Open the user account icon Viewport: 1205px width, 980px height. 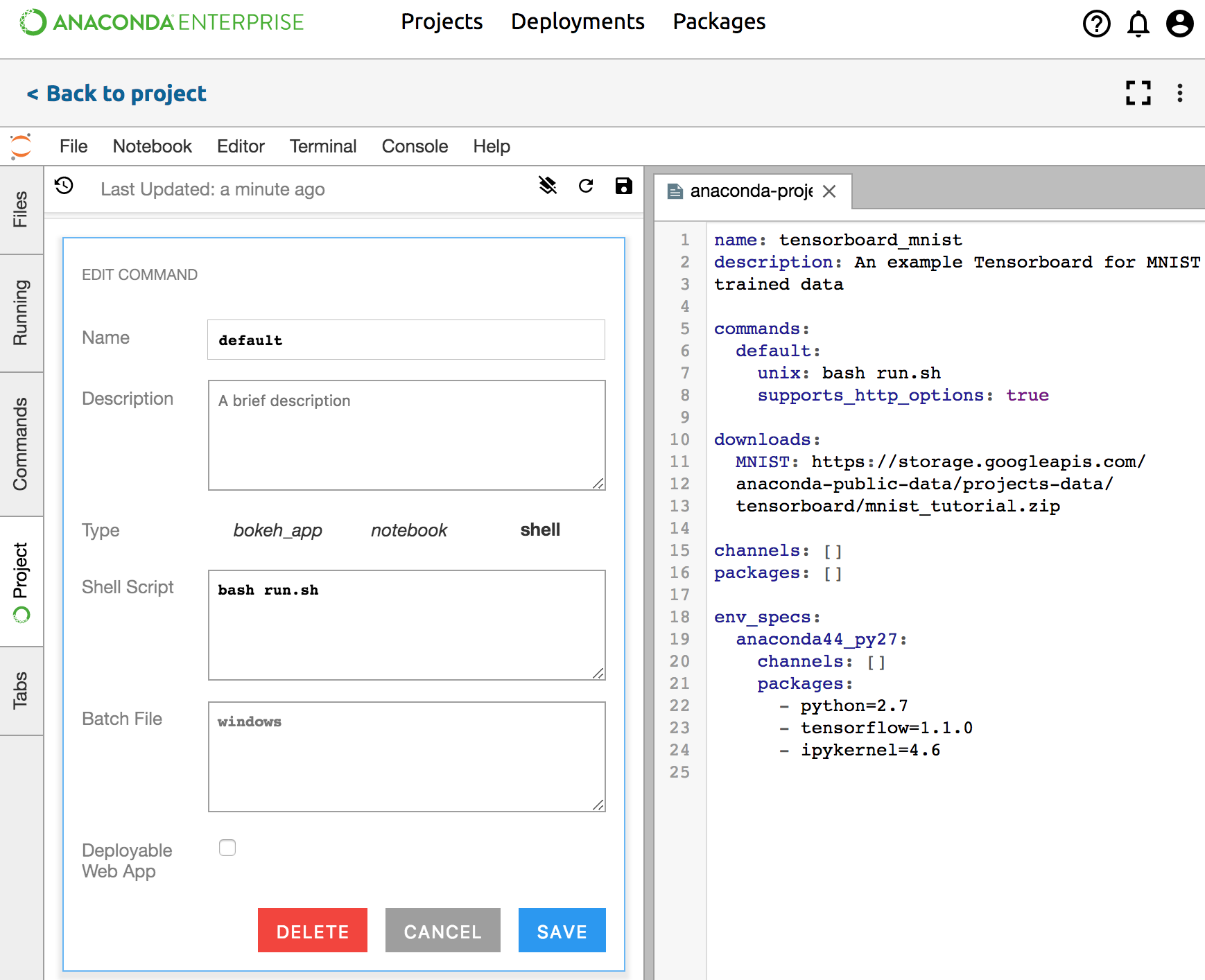pyautogui.click(x=1179, y=24)
